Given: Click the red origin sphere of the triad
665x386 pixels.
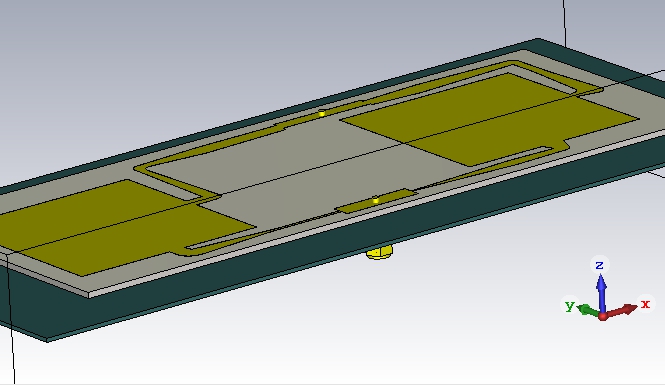Looking at the screenshot, I should coord(602,316).
